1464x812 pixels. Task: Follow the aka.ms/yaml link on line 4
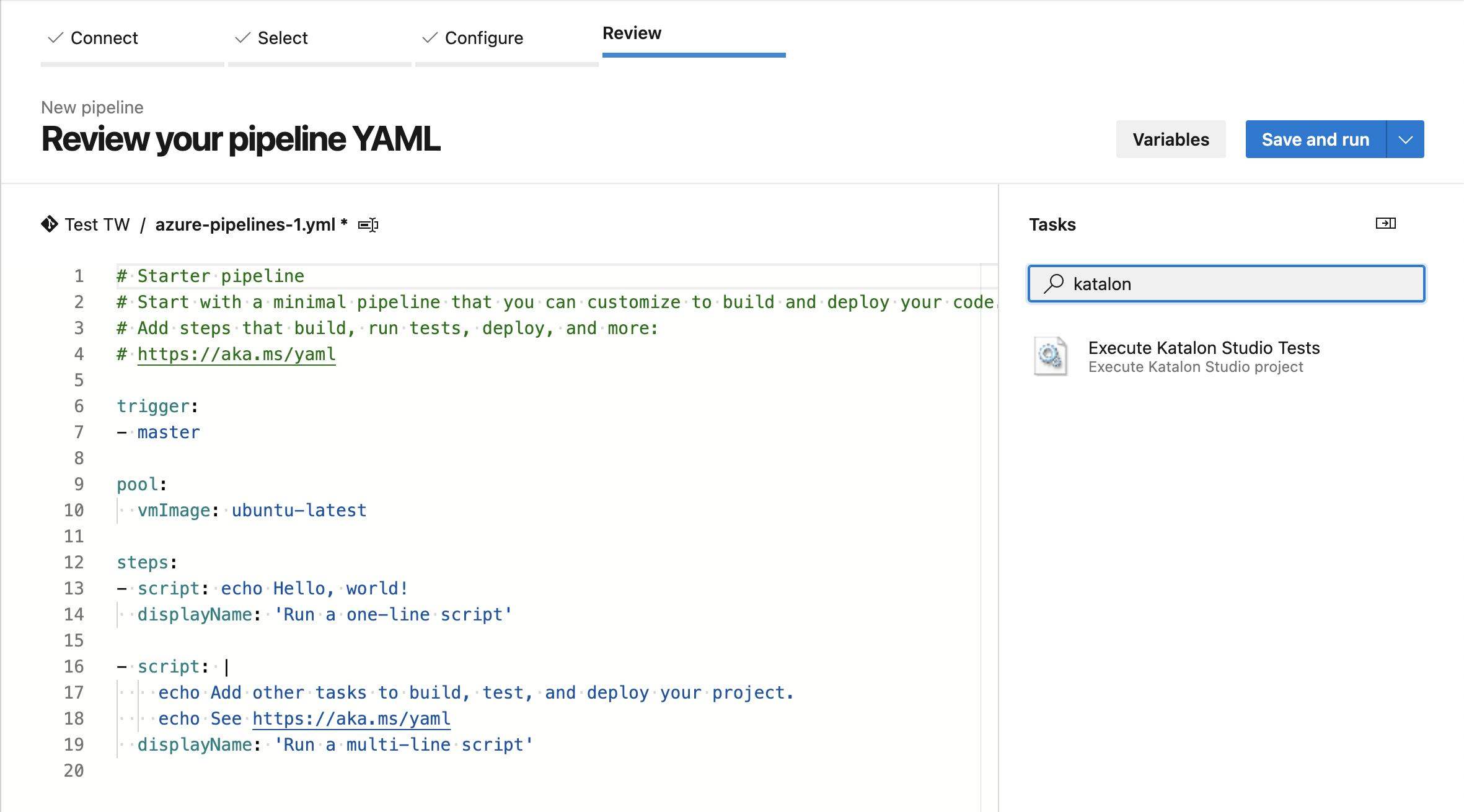coord(236,354)
